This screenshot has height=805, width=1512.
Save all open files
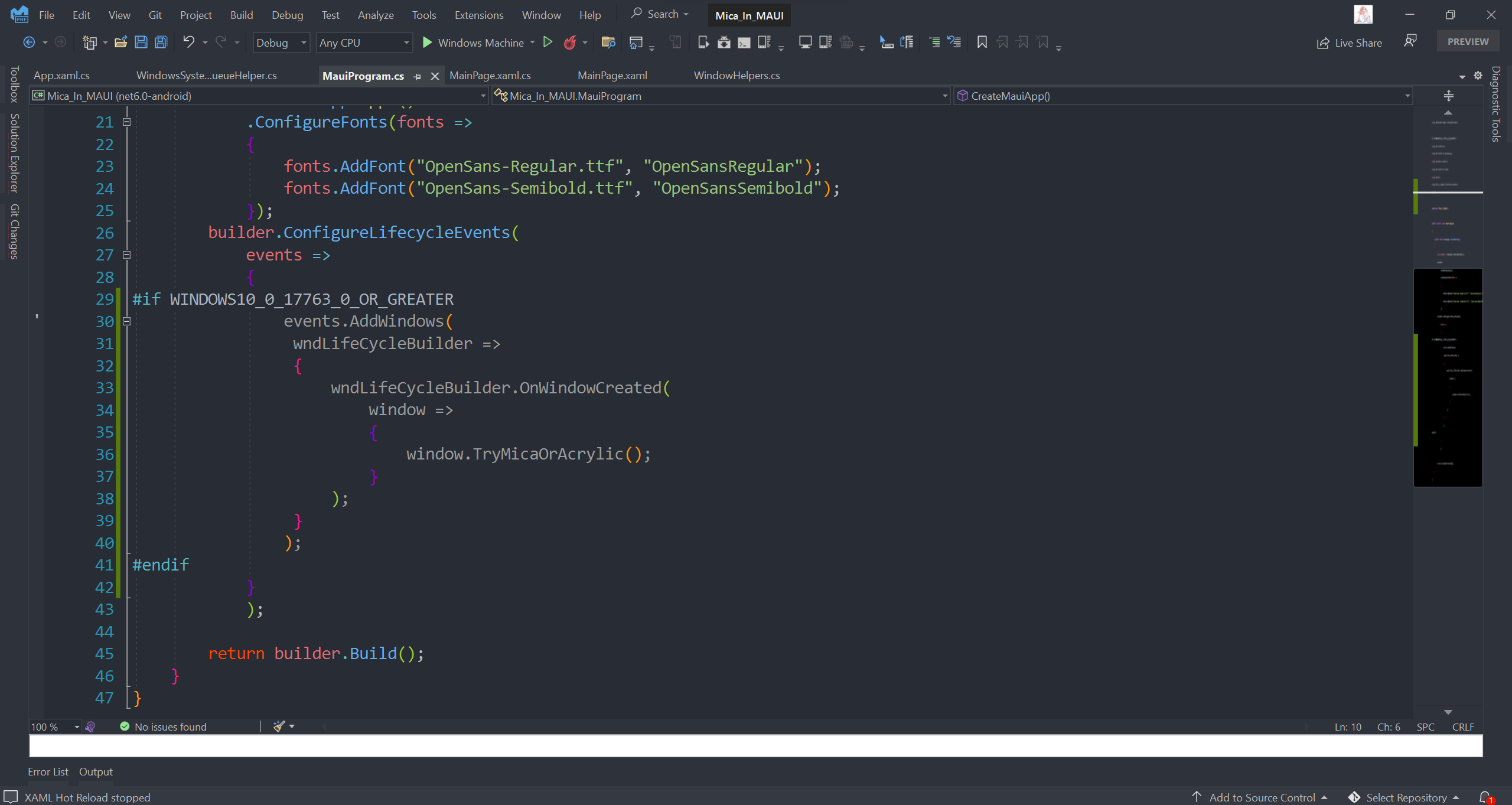[161, 42]
